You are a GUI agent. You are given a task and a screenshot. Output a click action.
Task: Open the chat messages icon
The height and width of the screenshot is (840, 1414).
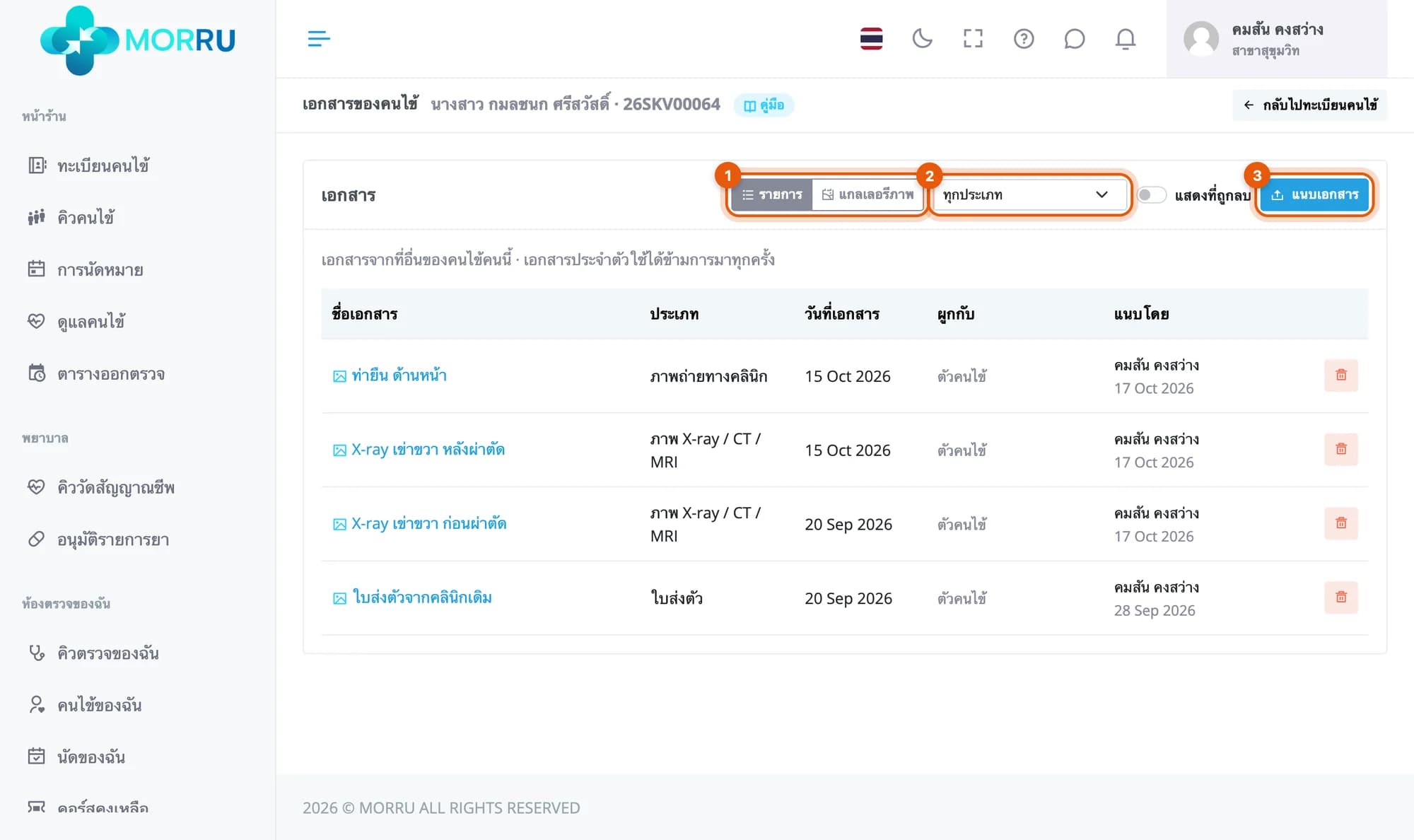coord(1074,38)
